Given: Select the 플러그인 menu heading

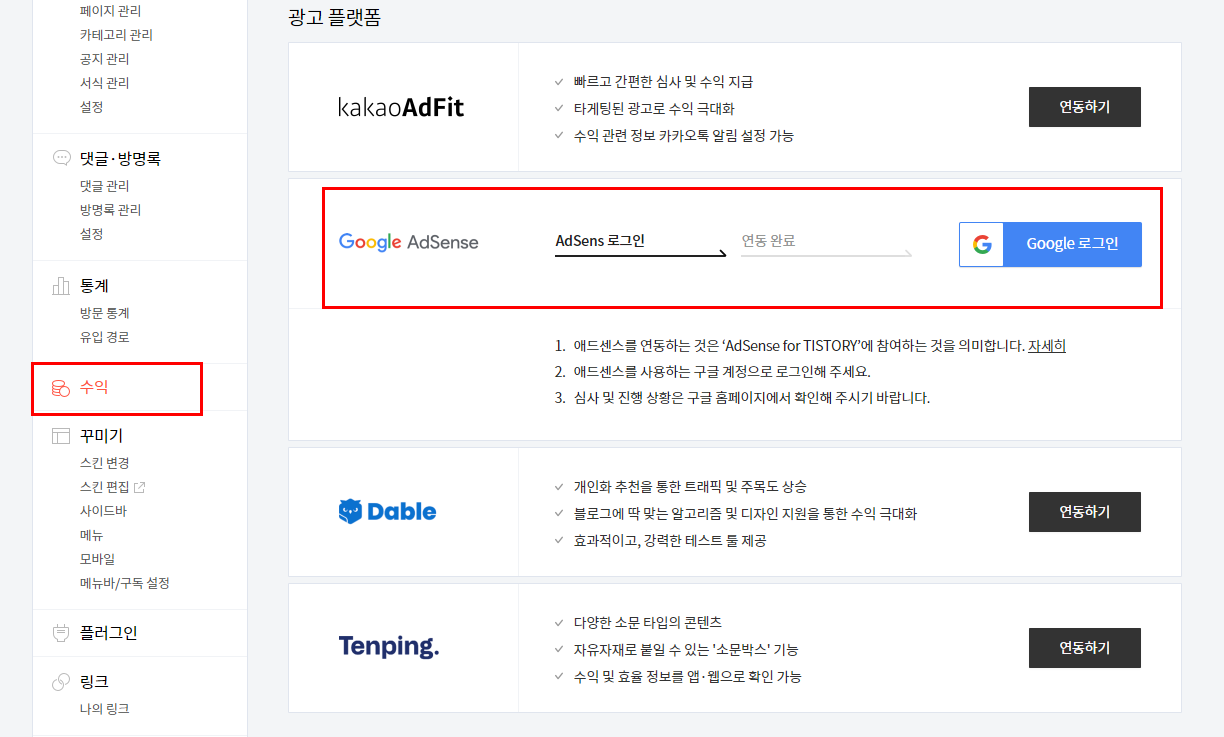Looking at the screenshot, I should pos(108,633).
